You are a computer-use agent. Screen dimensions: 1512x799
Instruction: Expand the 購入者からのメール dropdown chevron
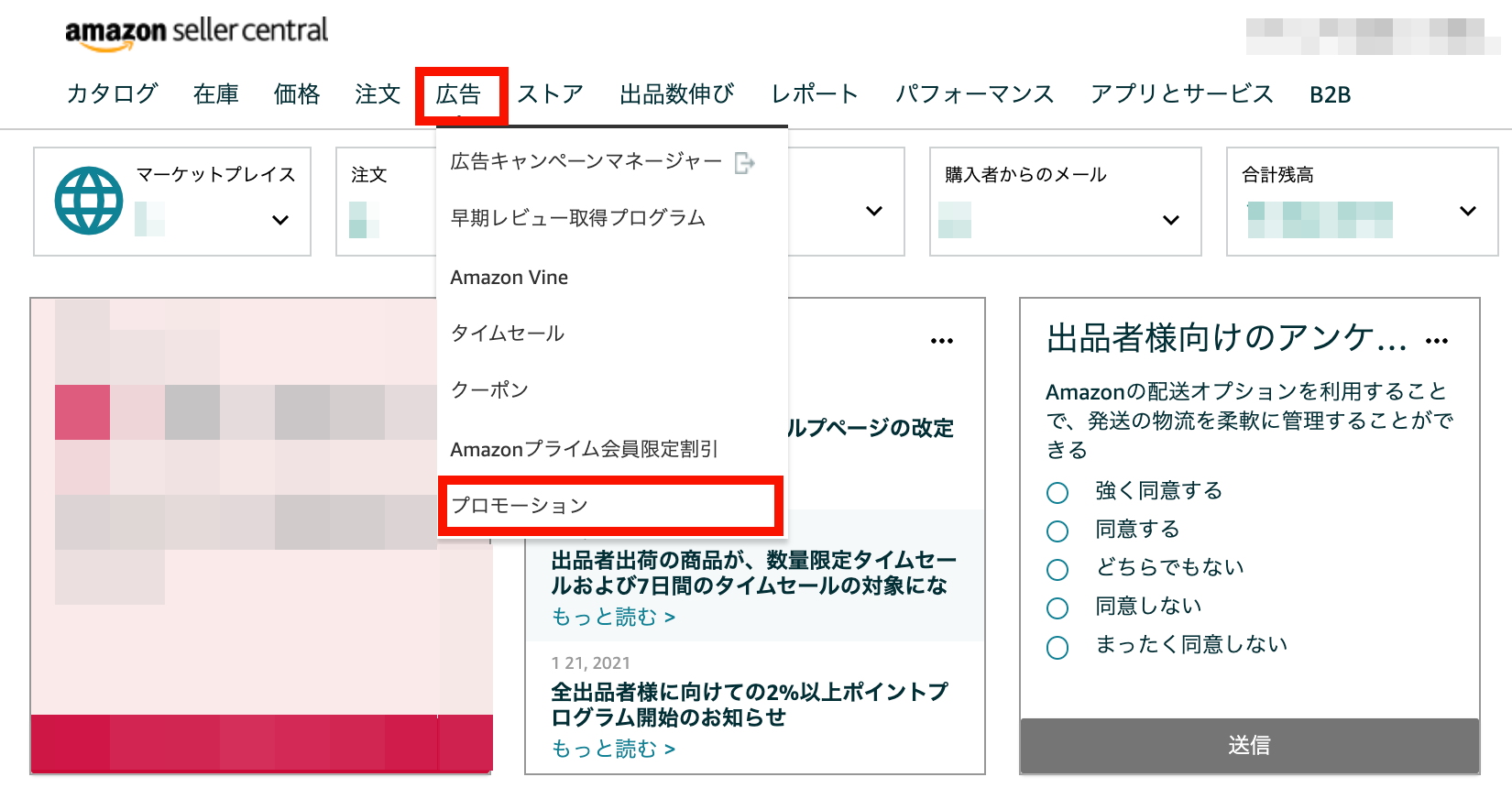coord(1171,220)
